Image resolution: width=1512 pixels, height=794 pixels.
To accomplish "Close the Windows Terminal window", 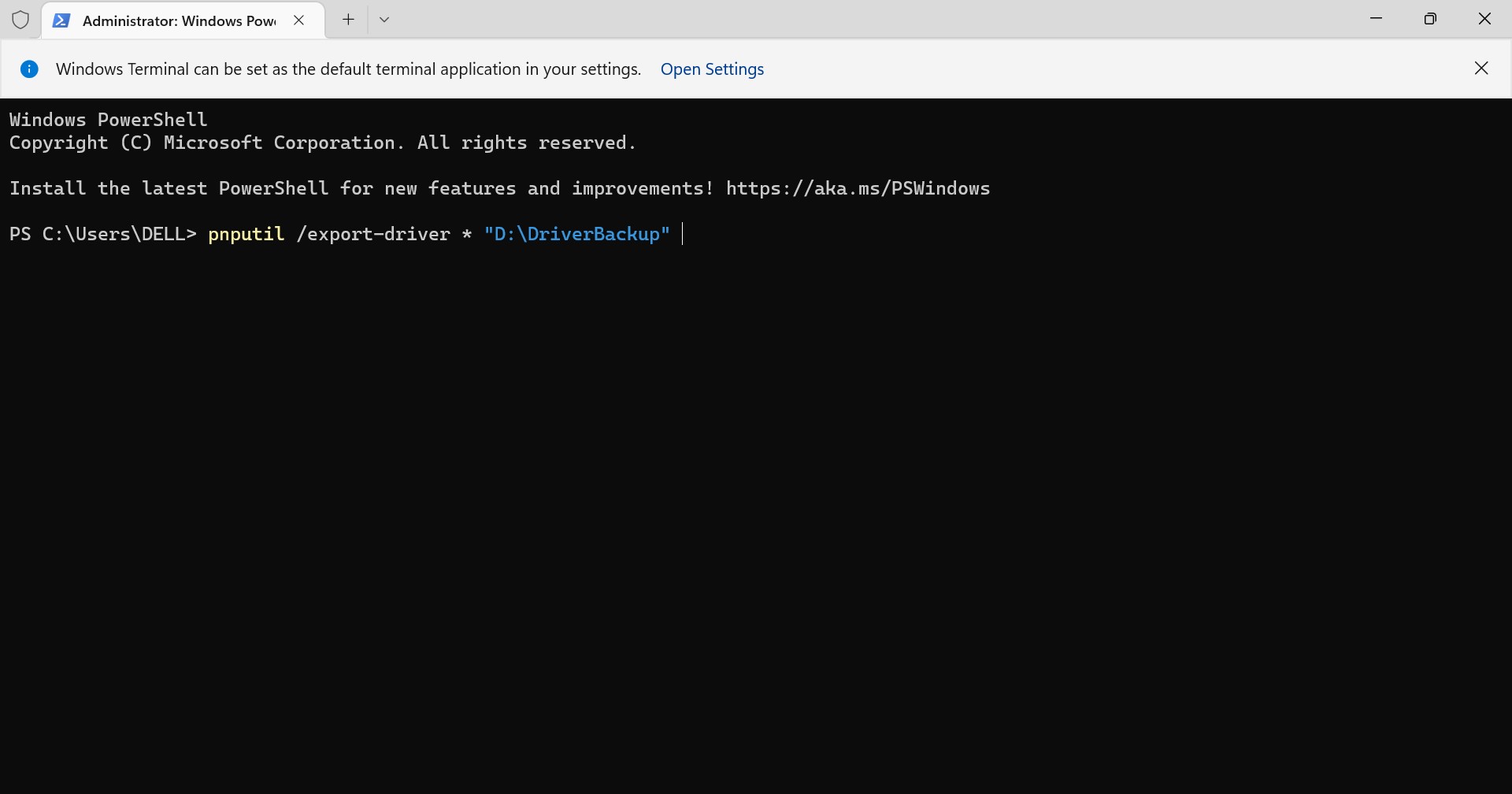I will [1484, 19].
